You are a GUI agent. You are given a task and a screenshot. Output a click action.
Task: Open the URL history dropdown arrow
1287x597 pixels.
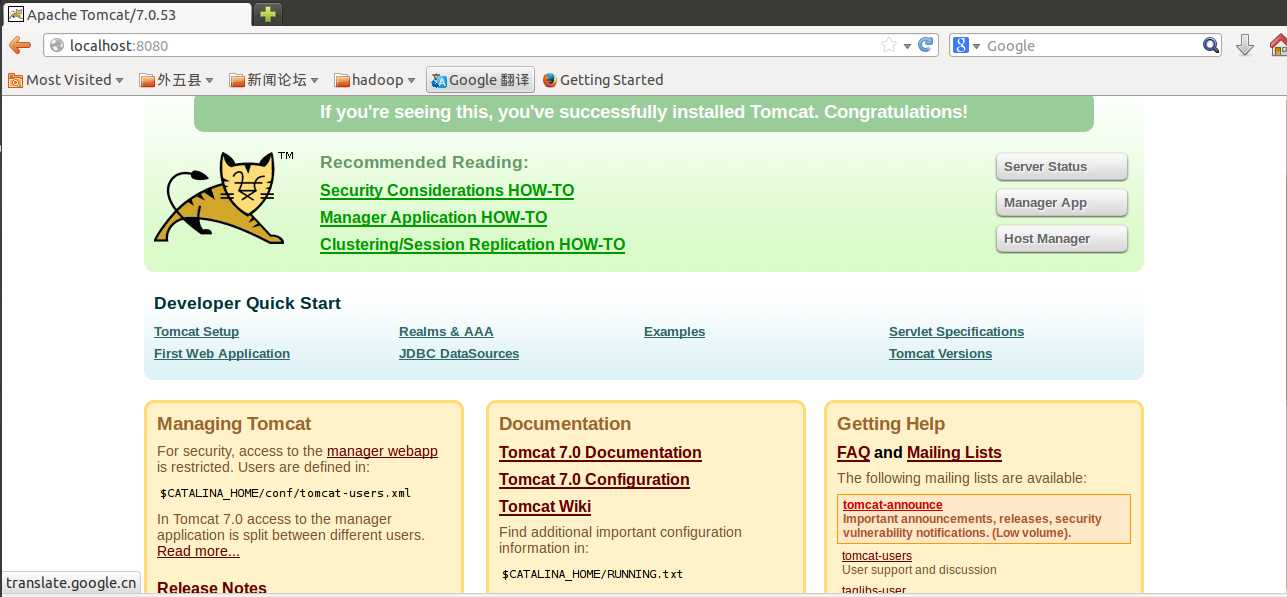(907, 46)
